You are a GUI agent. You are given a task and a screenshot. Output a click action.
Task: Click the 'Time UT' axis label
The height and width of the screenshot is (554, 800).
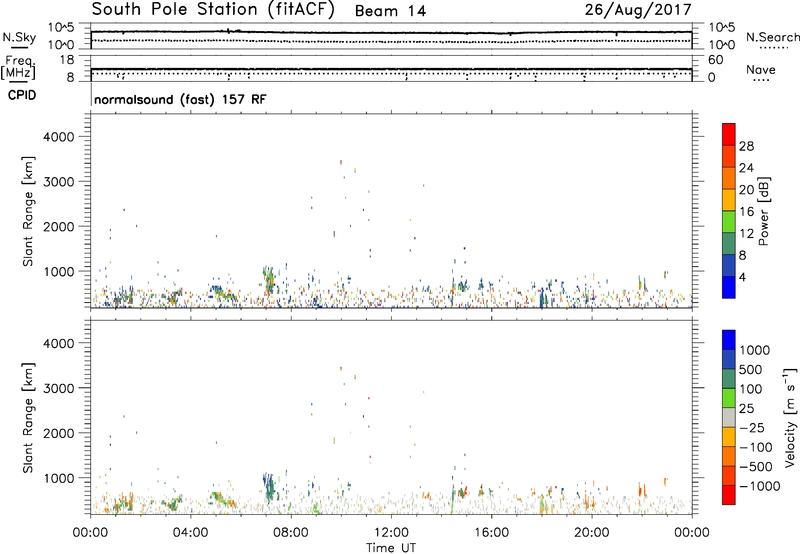point(391,548)
